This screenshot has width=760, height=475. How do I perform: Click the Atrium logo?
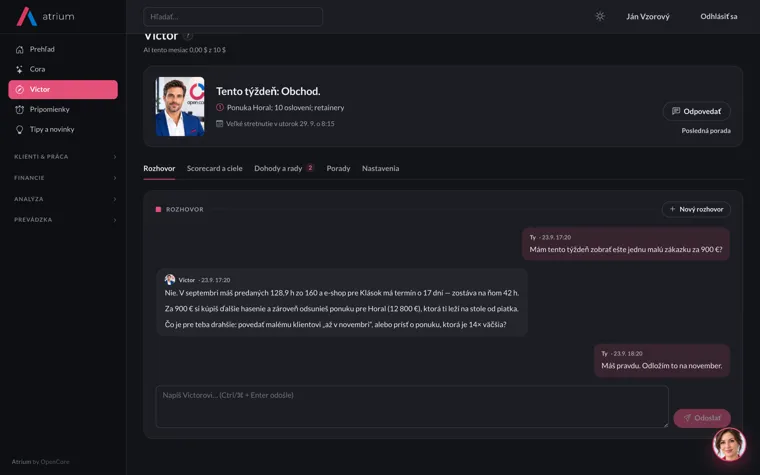[x=46, y=16]
